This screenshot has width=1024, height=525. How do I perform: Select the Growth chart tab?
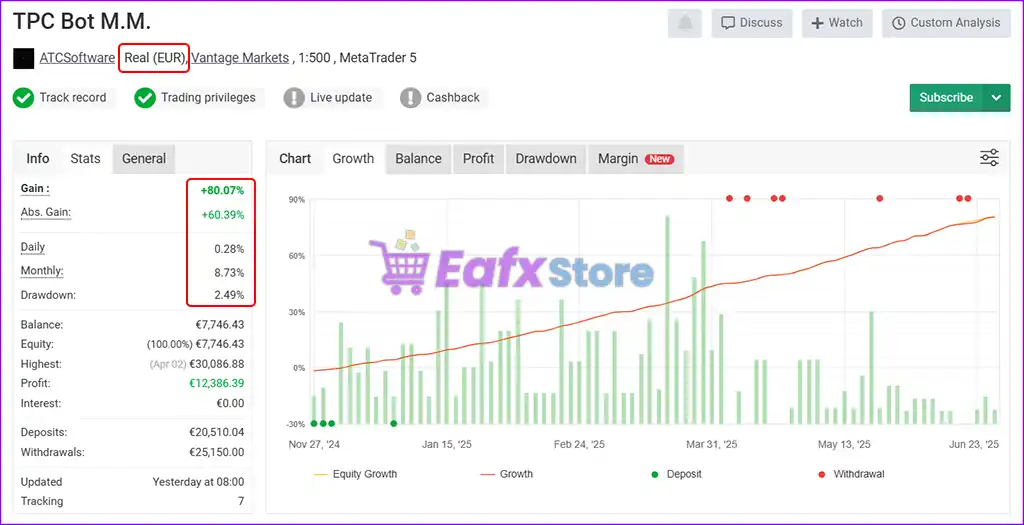click(353, 159)
